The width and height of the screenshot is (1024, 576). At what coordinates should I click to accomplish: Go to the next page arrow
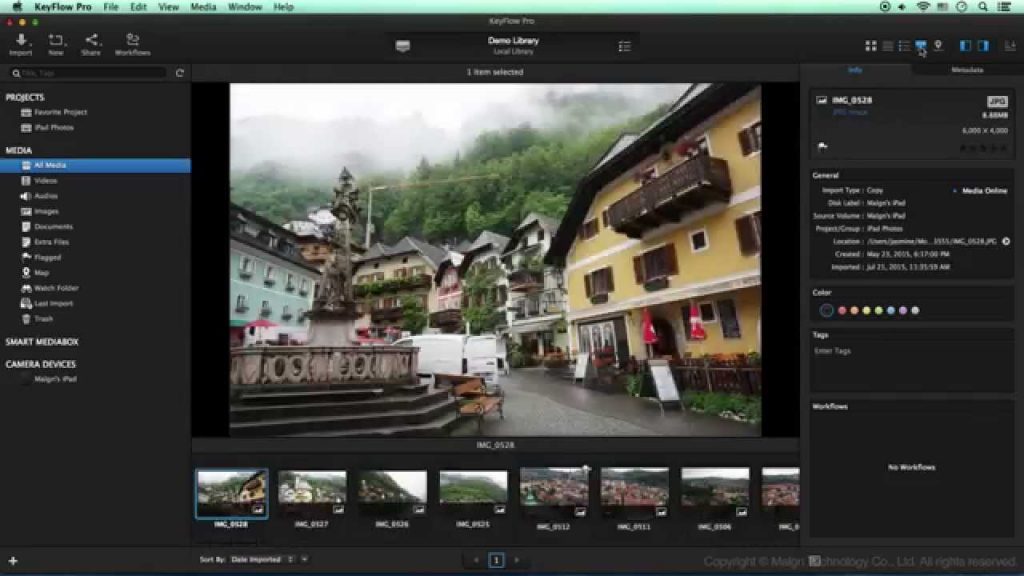point(516,560)
